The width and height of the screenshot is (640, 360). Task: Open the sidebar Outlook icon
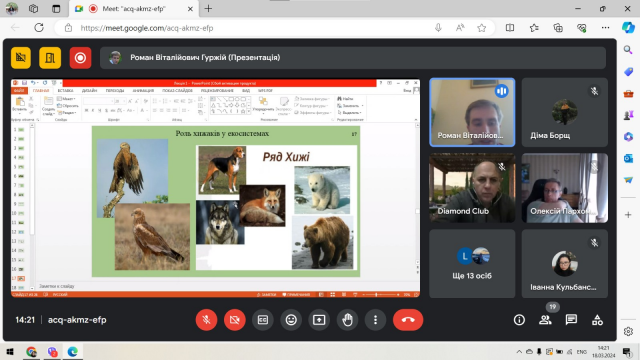(628, 158)
